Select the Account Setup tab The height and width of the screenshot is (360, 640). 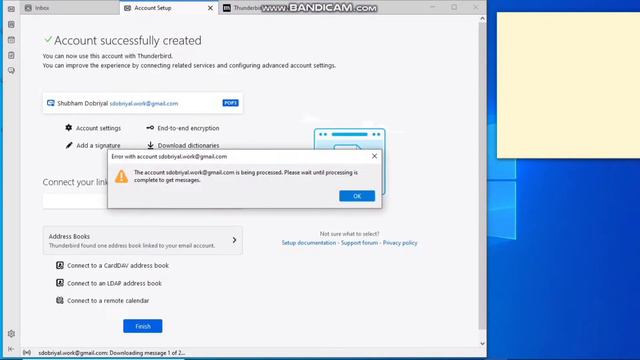pyautogui.click(x=169, y=8)
